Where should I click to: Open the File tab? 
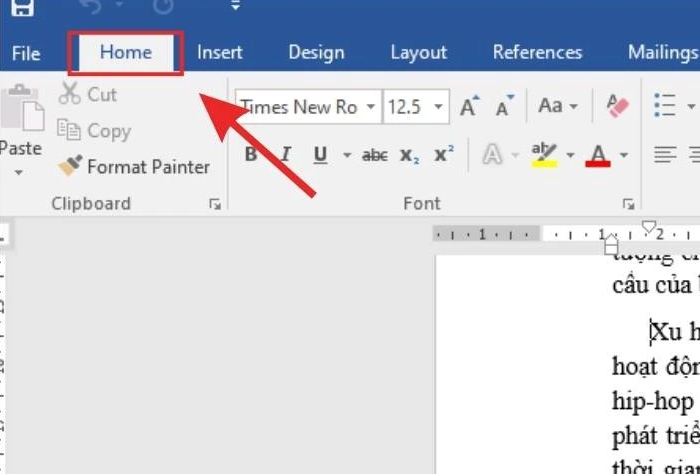click(26, 54)
